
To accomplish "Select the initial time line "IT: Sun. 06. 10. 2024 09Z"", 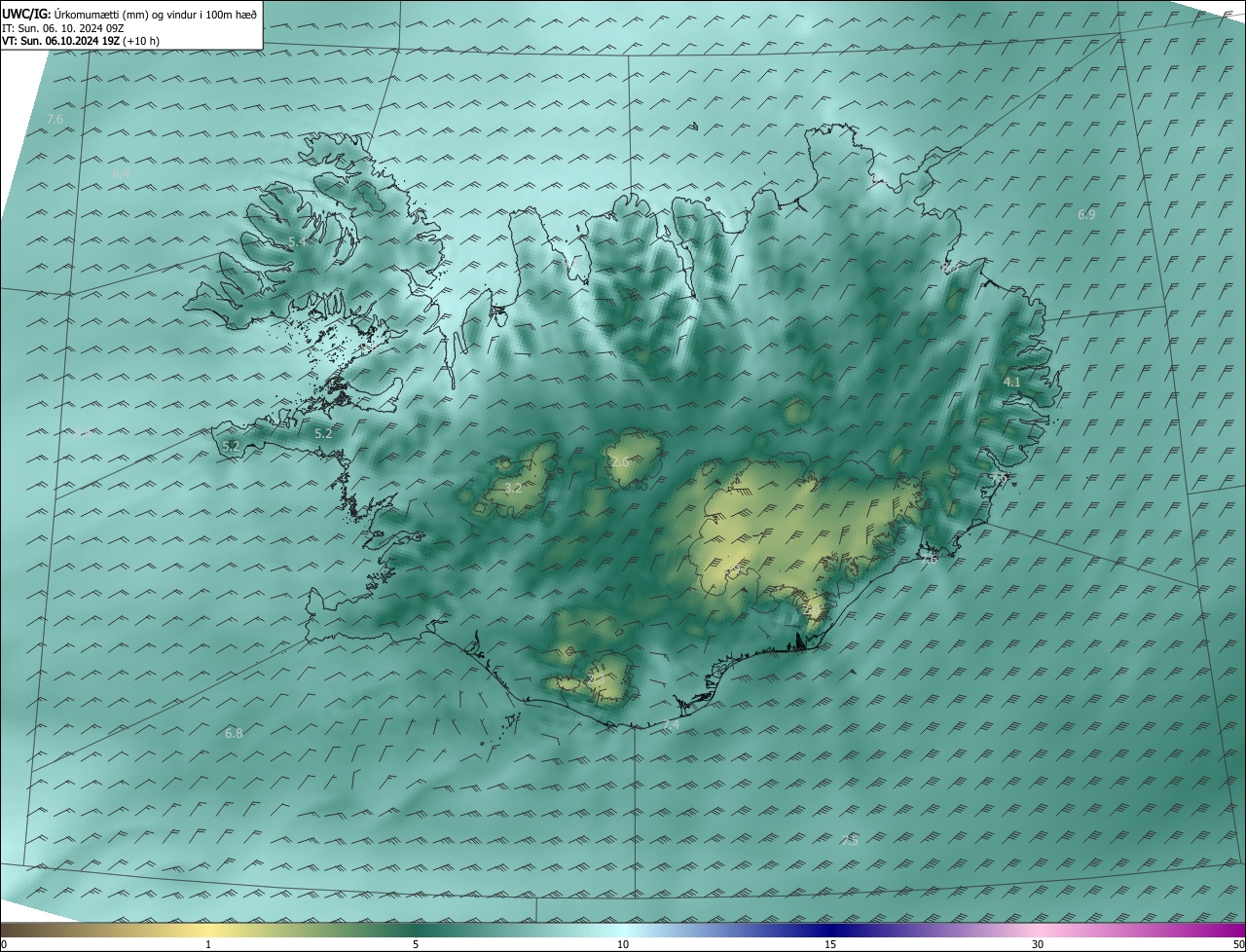I will pos(64,28).
